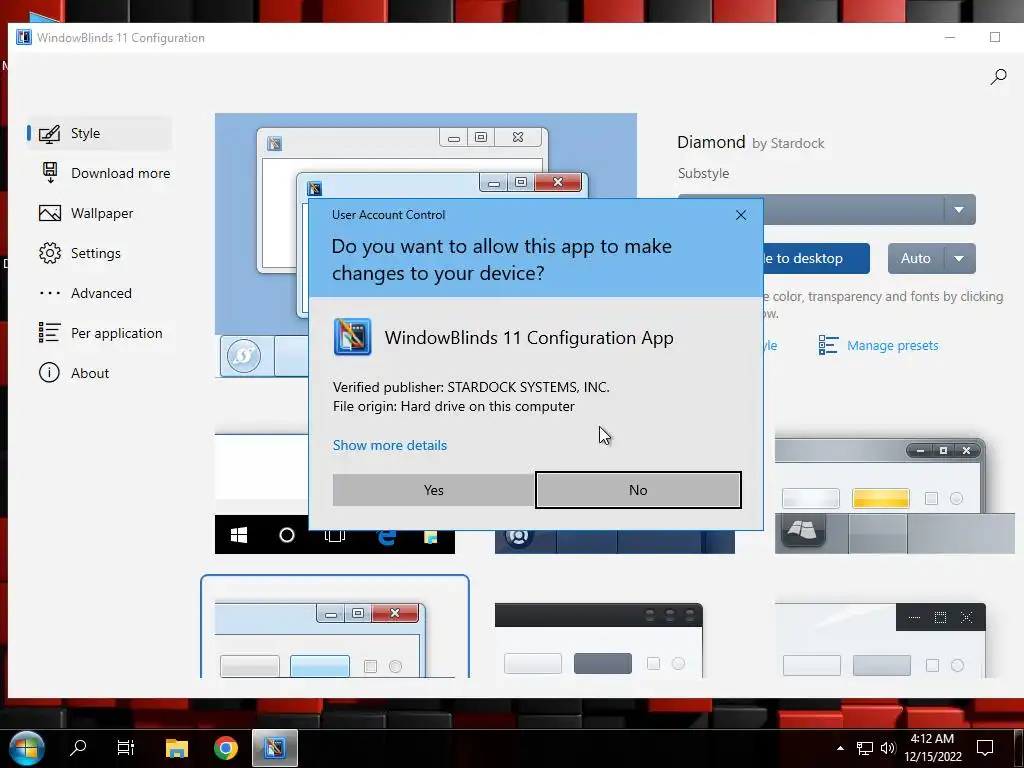Click the Per application list icon

[50, 333]
